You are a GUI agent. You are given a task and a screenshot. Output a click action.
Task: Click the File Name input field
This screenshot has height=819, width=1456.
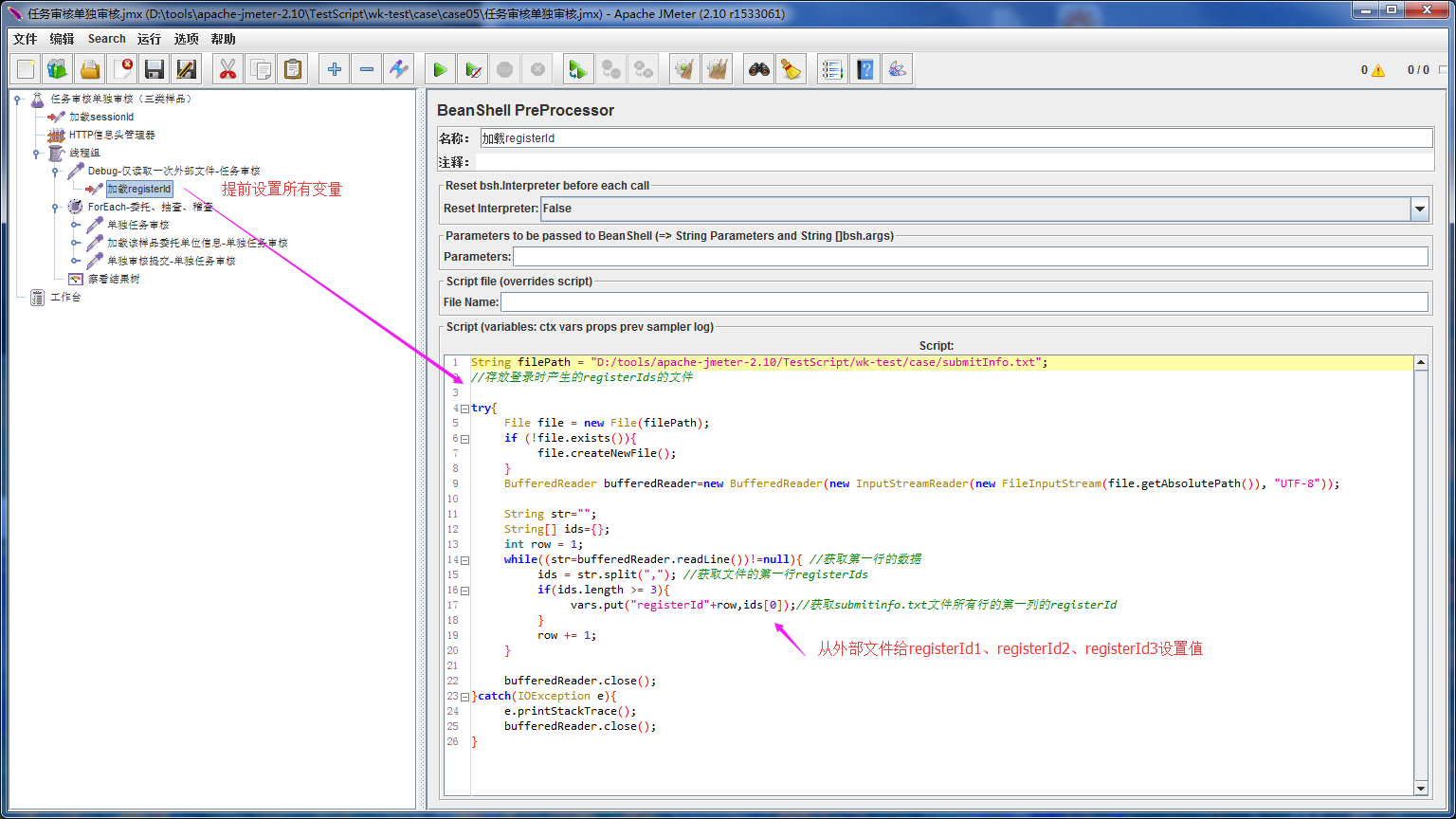click(x=963, y=302)
